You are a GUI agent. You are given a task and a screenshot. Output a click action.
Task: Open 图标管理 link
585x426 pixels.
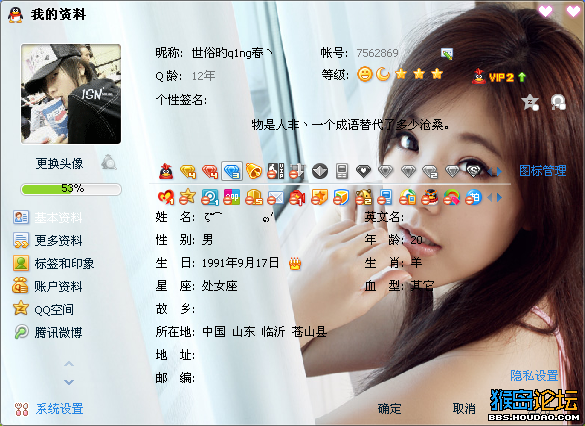(543, 171)
